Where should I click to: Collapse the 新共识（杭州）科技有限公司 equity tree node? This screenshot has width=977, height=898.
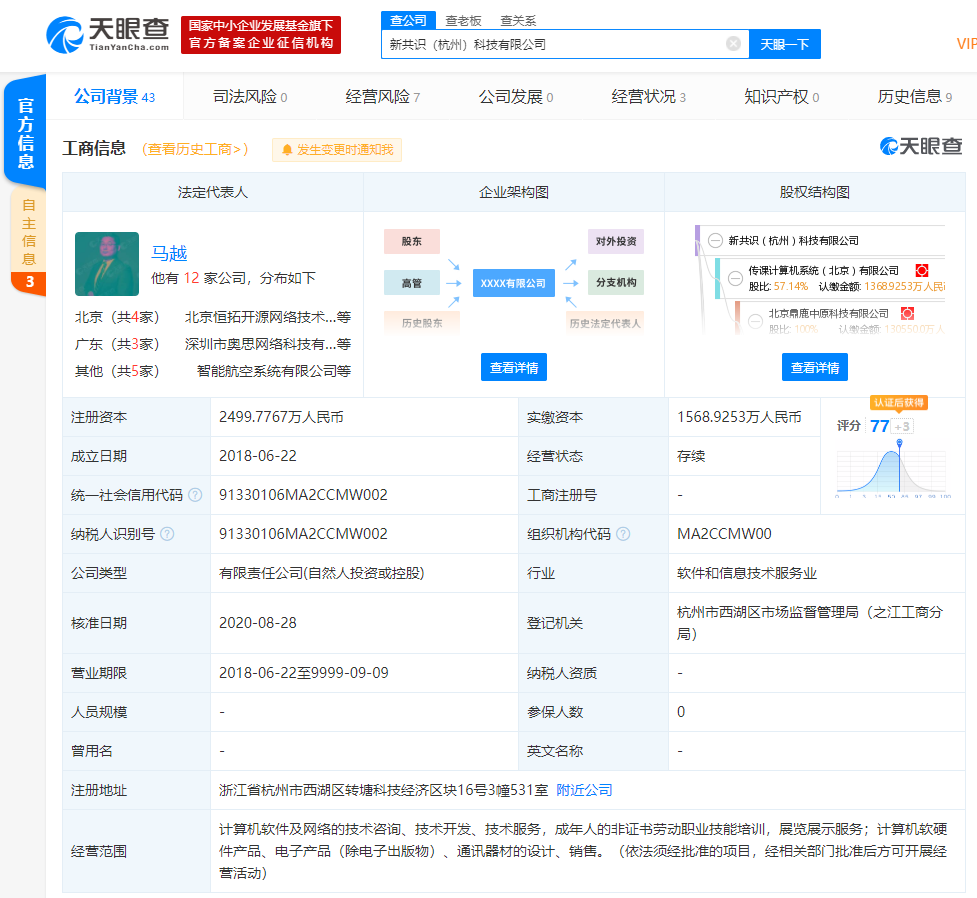pos(715,240)
